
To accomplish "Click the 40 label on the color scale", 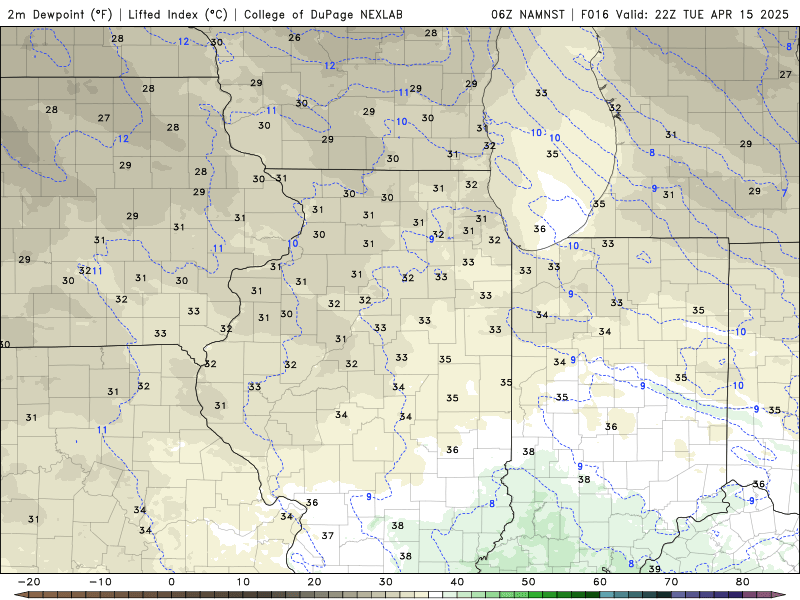I will tap(457, 582).
